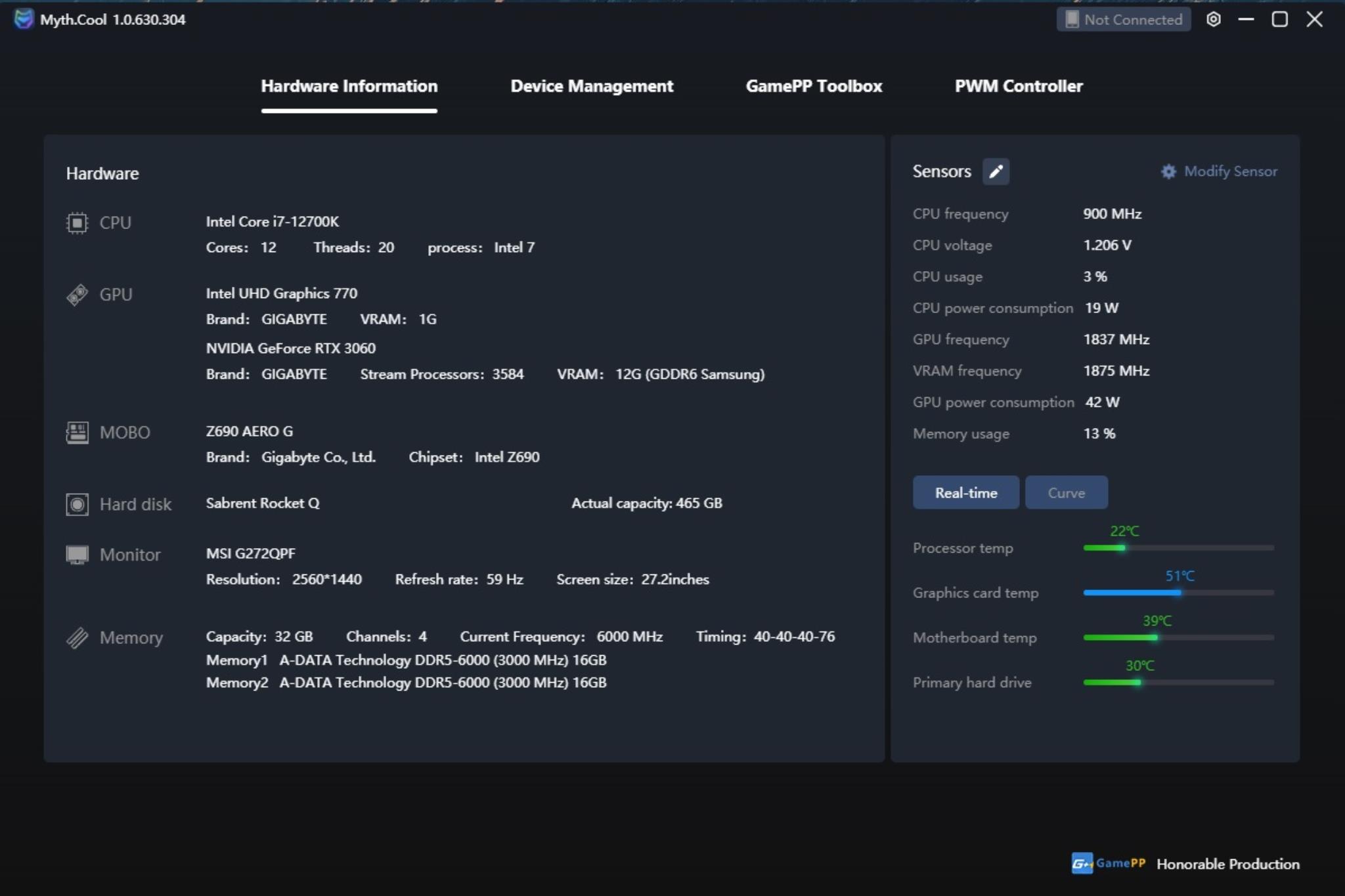This screenshot has height=896, width=1345.
Task: Click the Memory1 A-DATA module row
Action: click(406, 660)
